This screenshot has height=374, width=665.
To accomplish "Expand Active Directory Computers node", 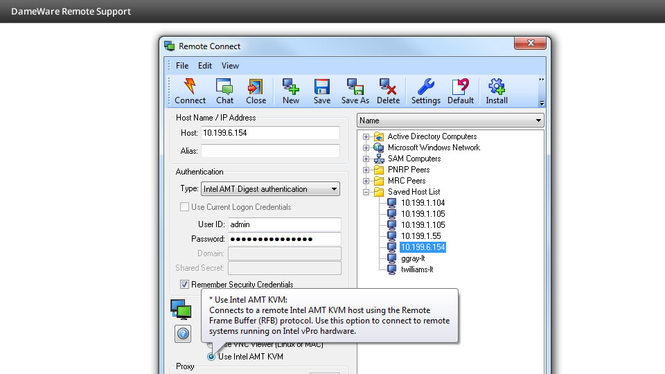I will [x=366, y=137].
